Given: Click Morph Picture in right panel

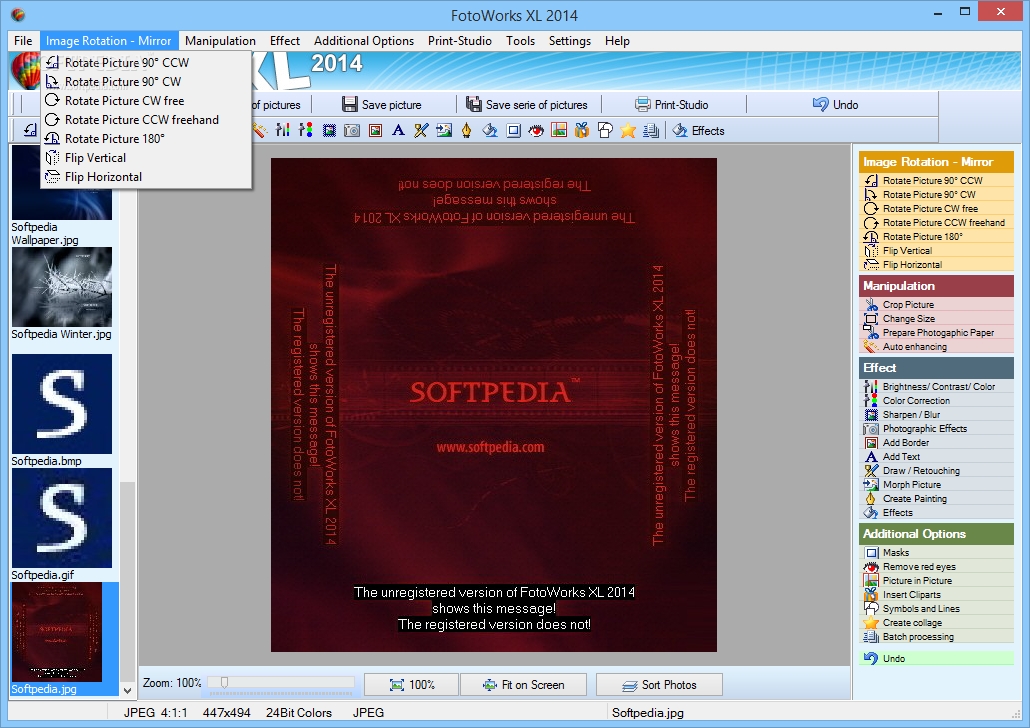Looking at the screenshot, I should [936, 484].
